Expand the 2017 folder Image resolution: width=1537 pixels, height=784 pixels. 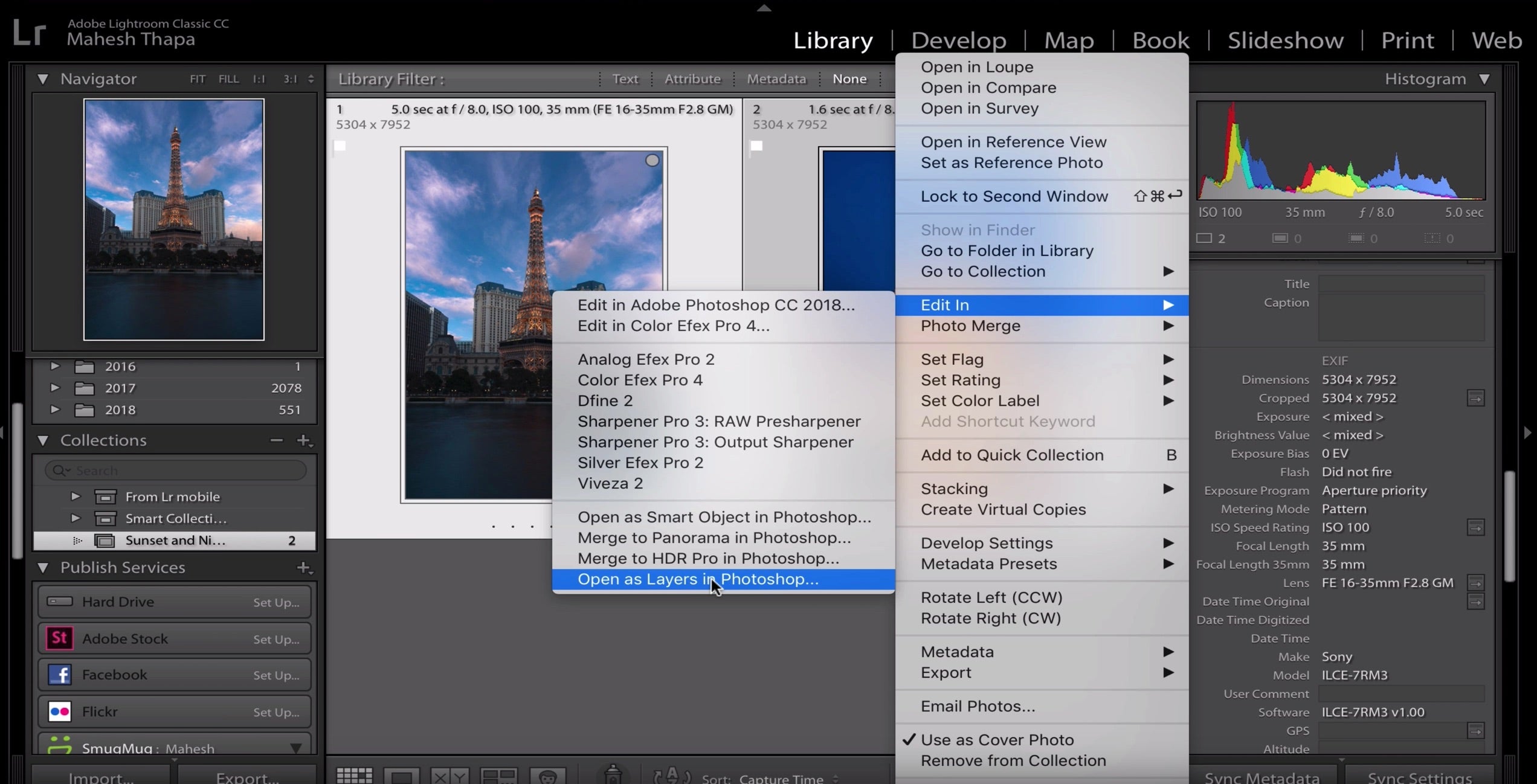(x=55, y=388)
